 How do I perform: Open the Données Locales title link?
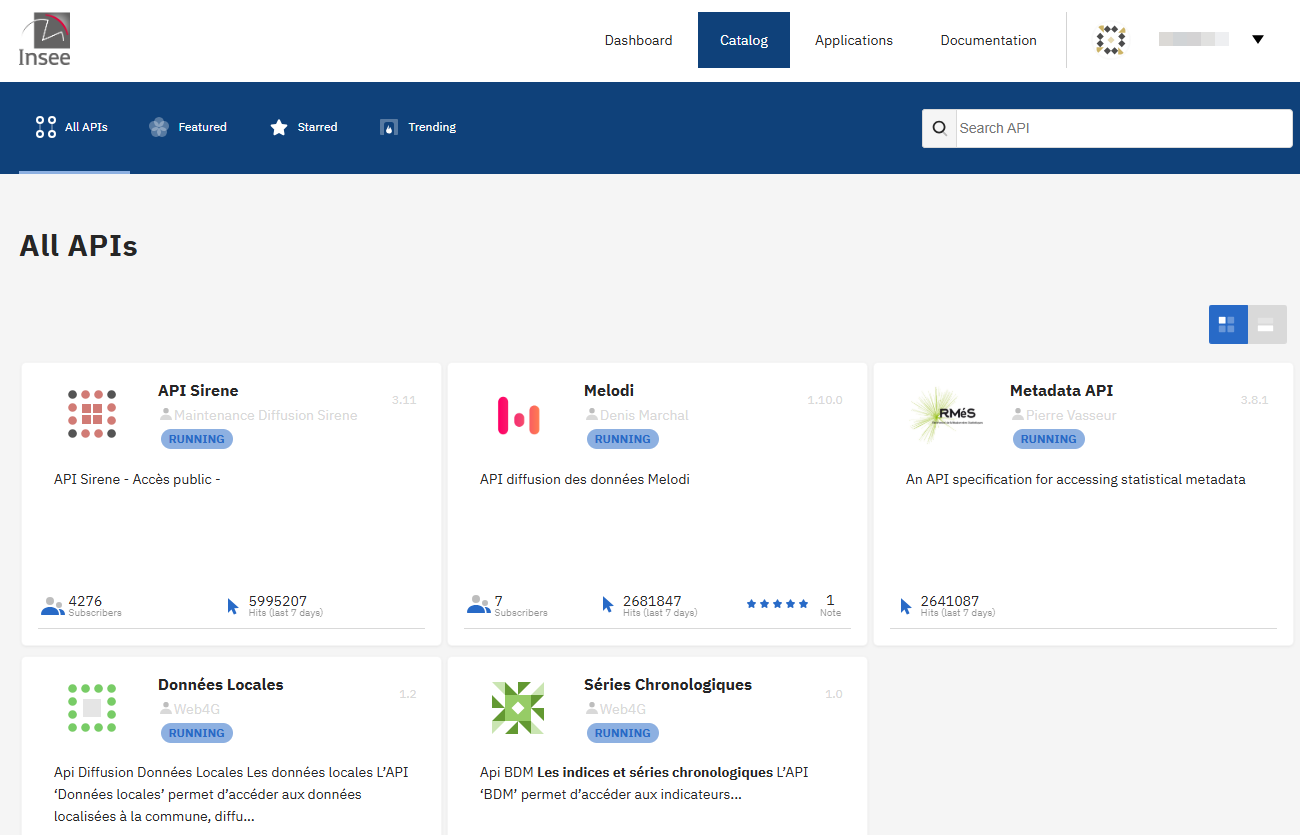[221, 685]
